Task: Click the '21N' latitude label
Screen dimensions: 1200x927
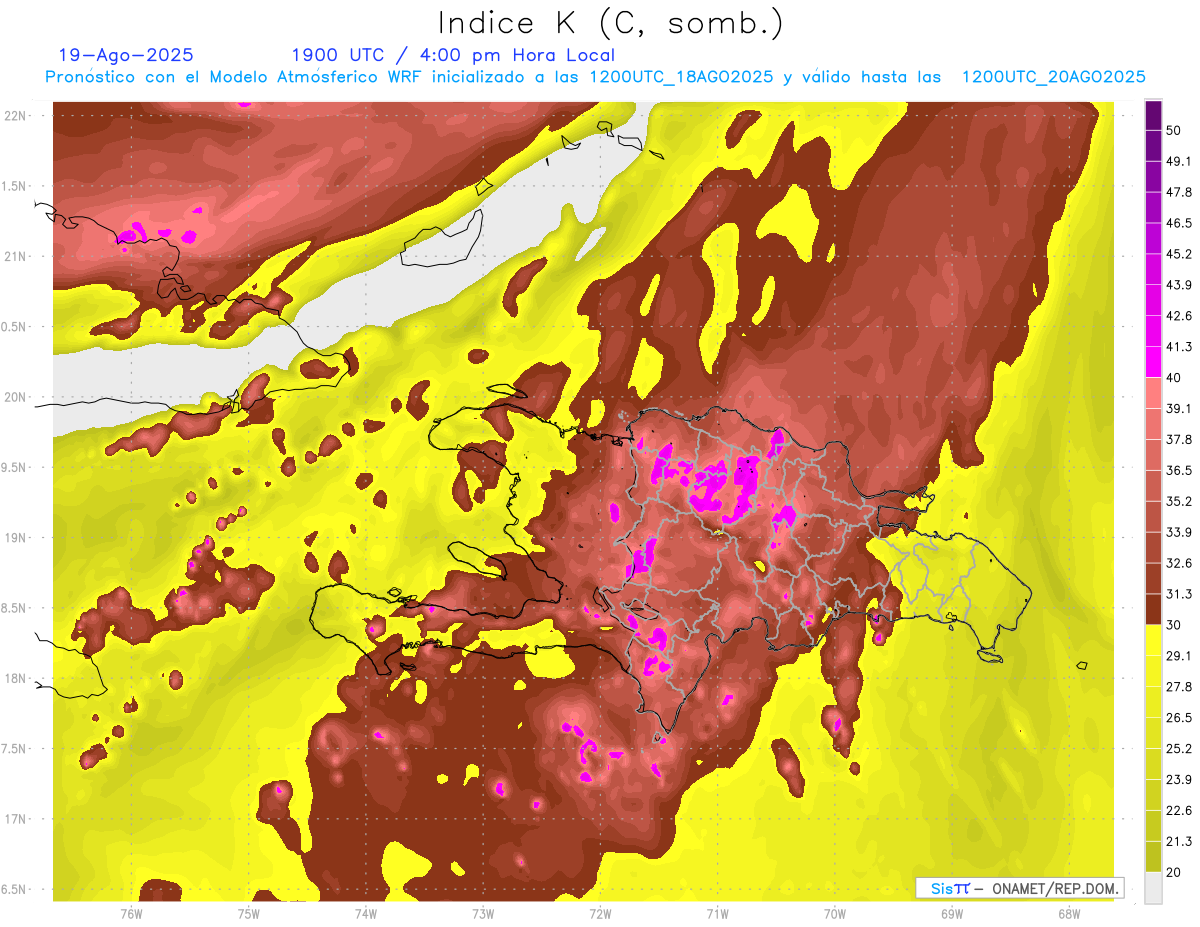Action: [x=14, y=257]
